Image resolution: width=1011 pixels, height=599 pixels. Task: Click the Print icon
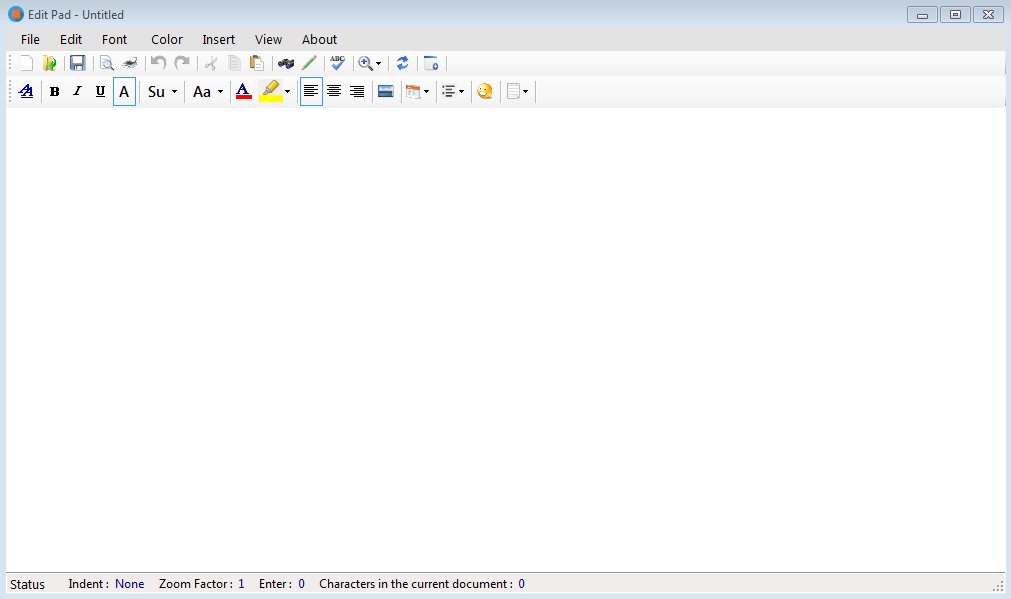point(129,62)
